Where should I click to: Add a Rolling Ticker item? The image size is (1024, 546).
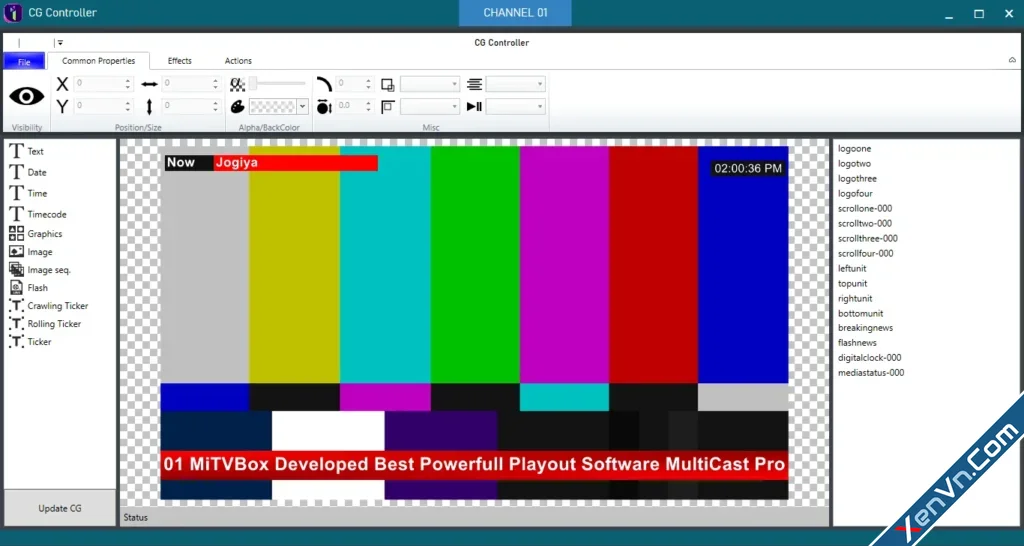44,324
